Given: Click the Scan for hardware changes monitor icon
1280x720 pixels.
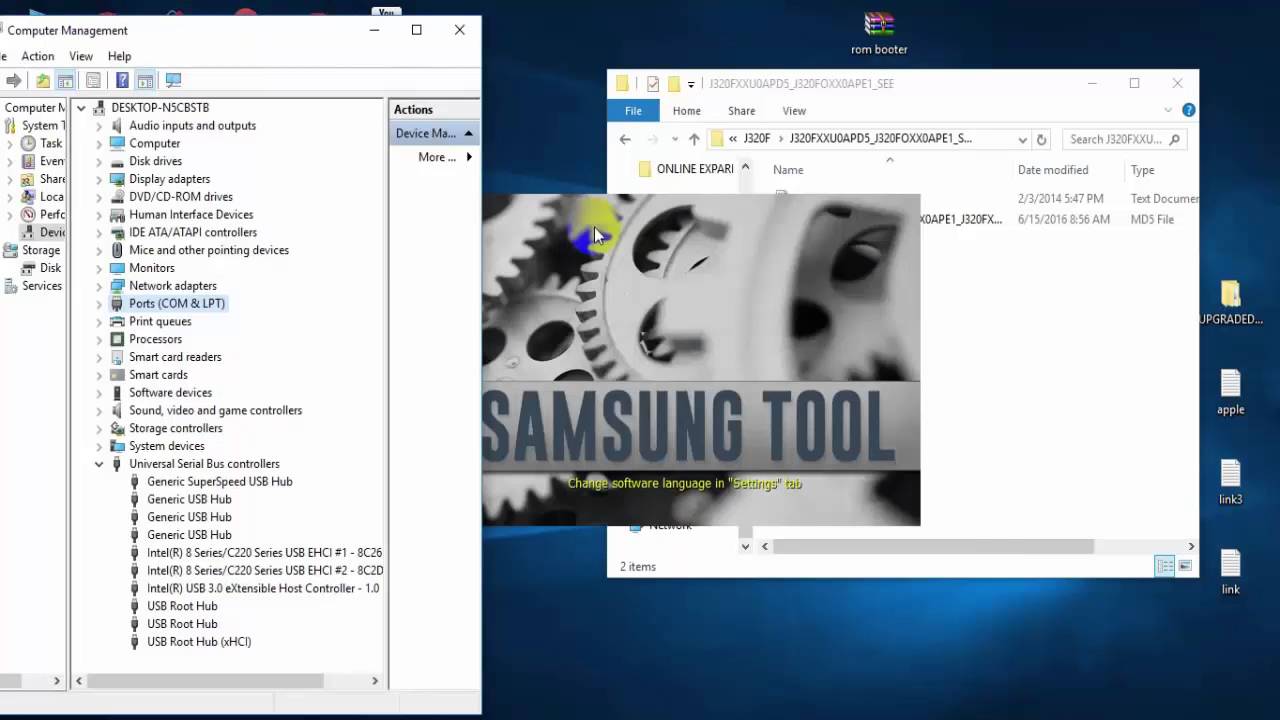Looking at the screenshot, I should click(x=173, y=81).
